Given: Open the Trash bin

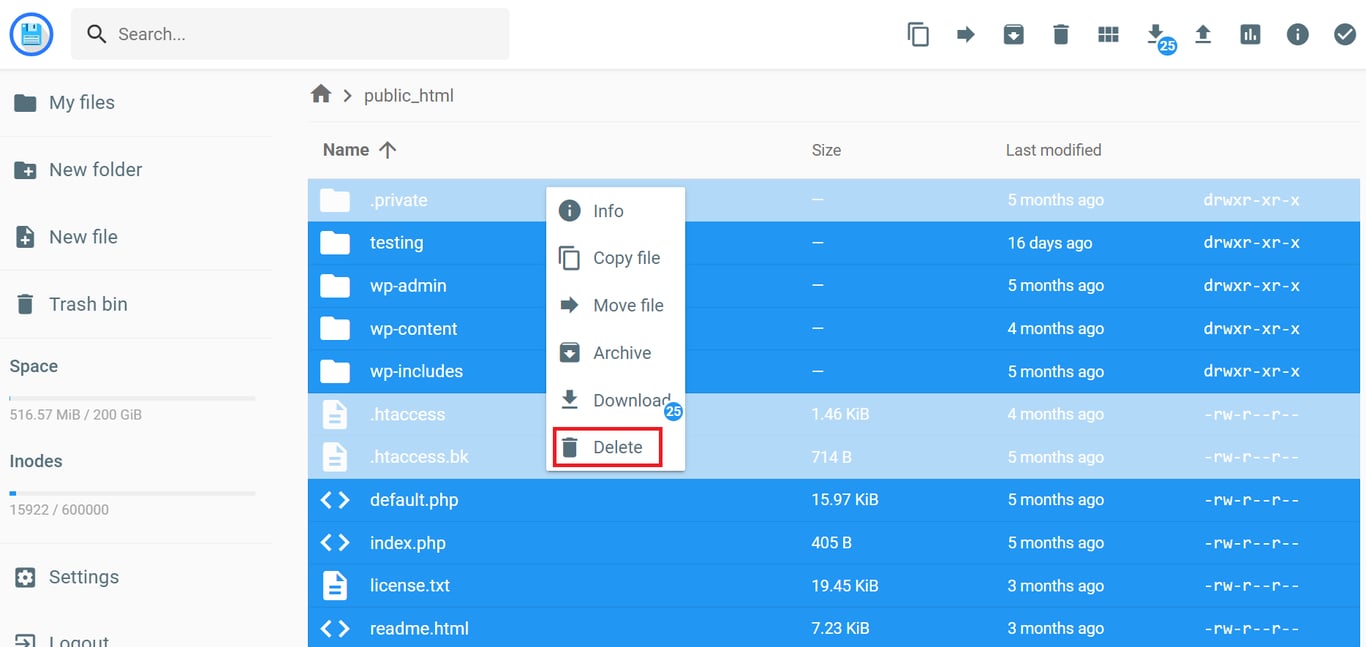Looking at the screenshot, I should [x=89, y=304].
